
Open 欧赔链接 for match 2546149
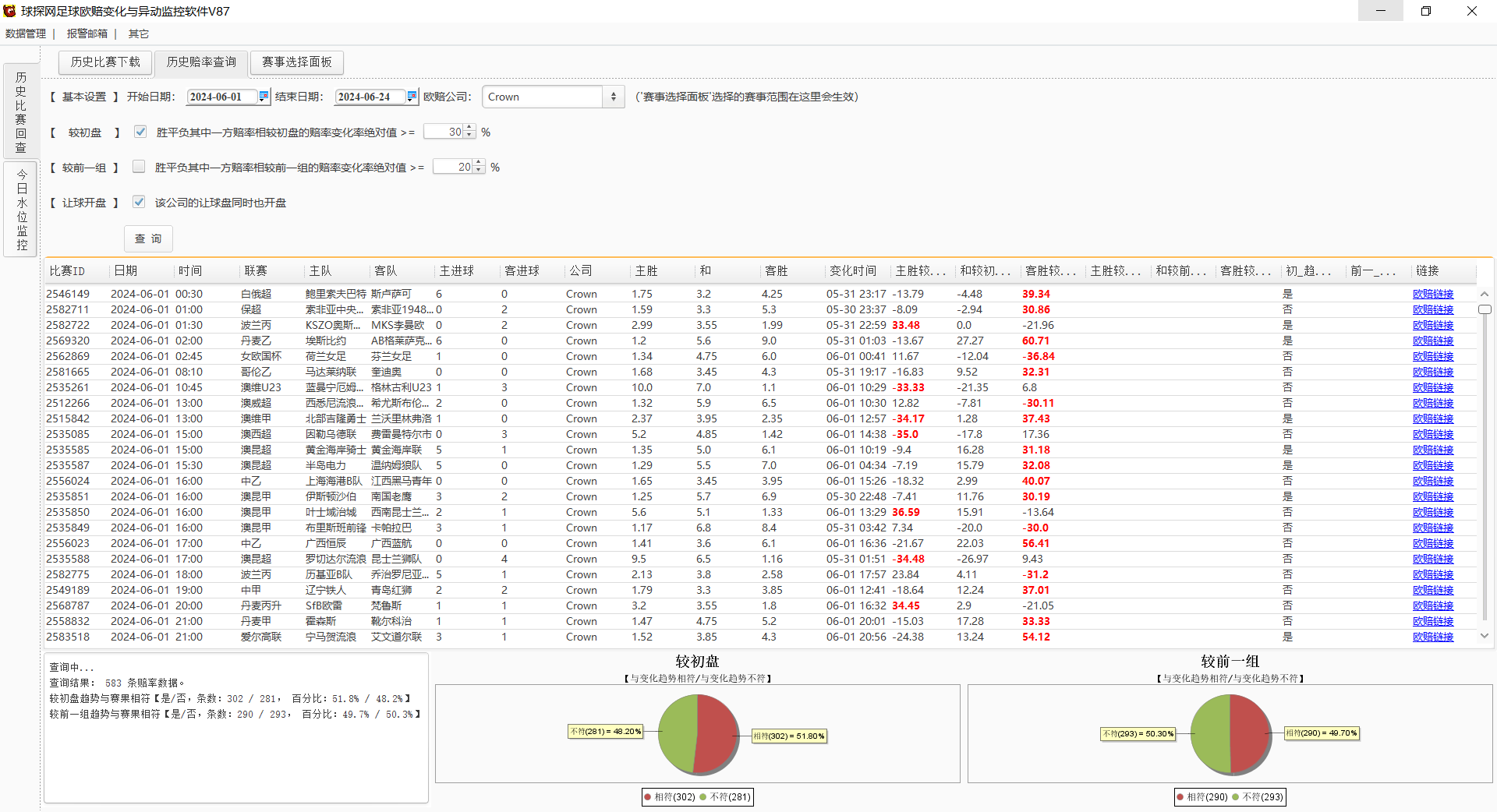(1433, 294)
